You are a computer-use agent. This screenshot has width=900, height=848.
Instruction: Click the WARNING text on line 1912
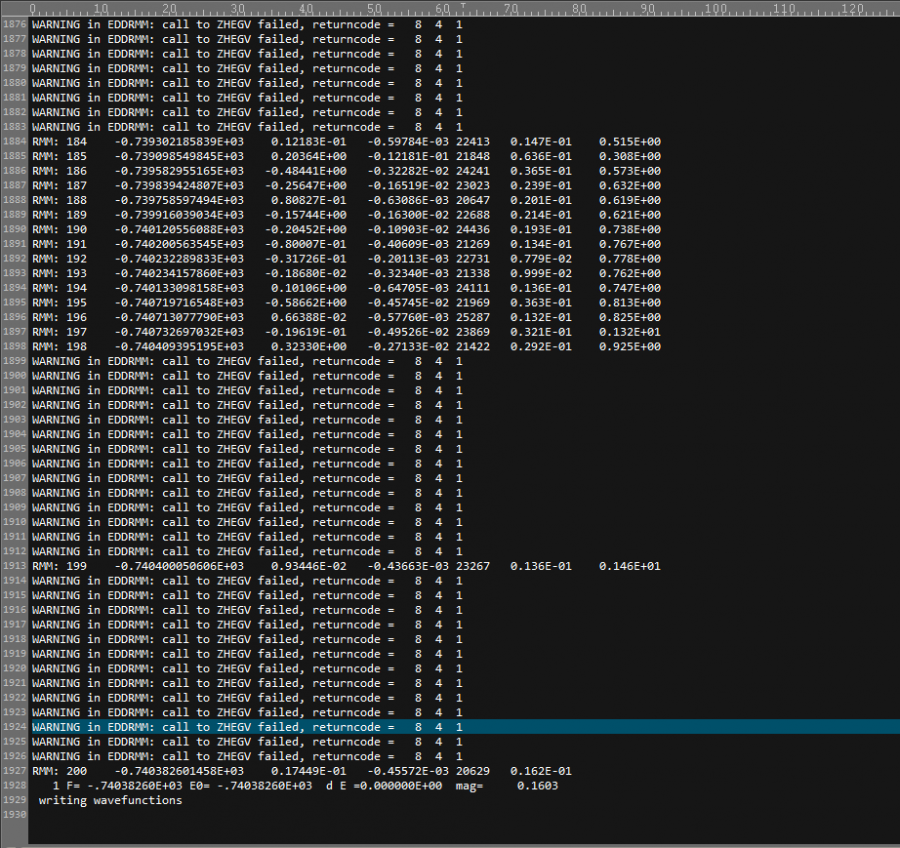[247, 551]
